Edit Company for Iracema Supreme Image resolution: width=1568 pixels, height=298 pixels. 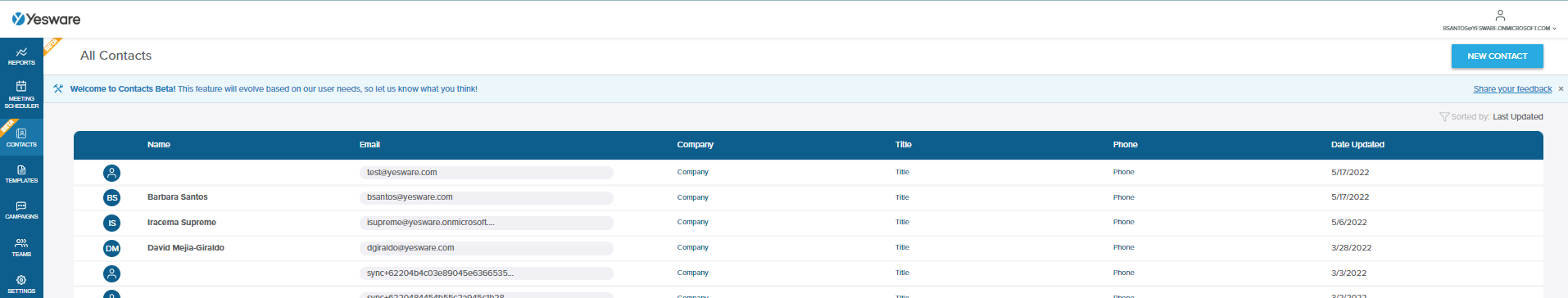coord(693,222)
